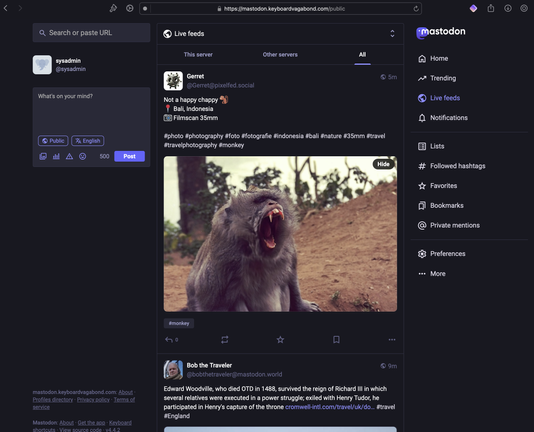Open the #photography hashtag

[x=204, y=136]
